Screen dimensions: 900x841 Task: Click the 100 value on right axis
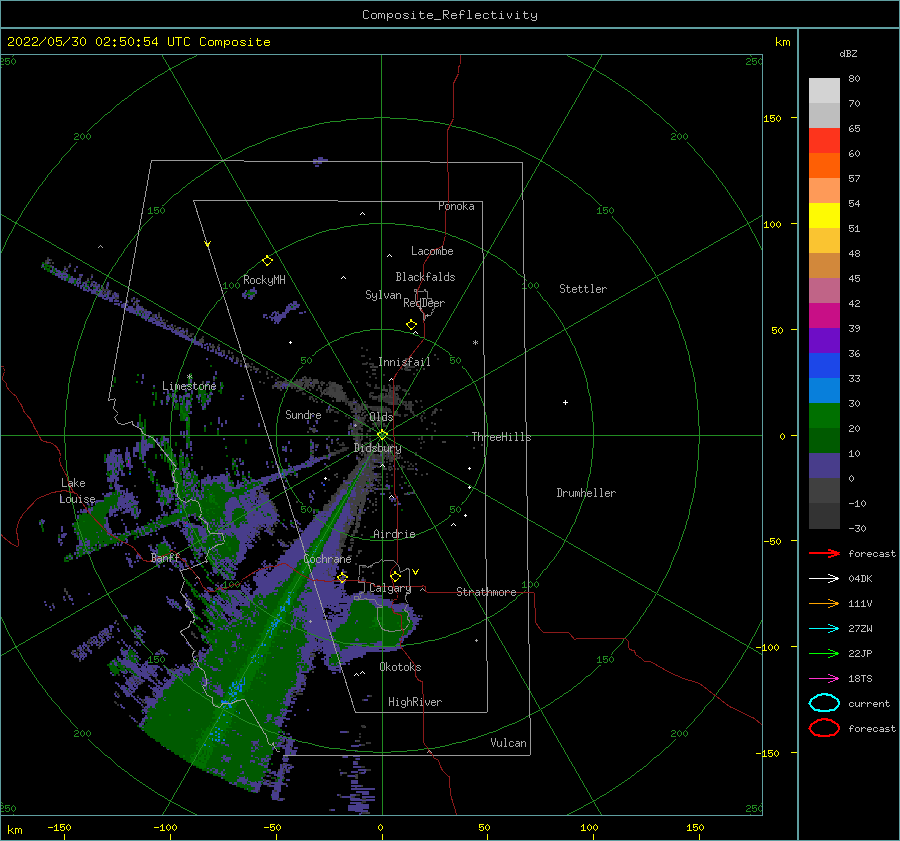[x=773, y=224]
